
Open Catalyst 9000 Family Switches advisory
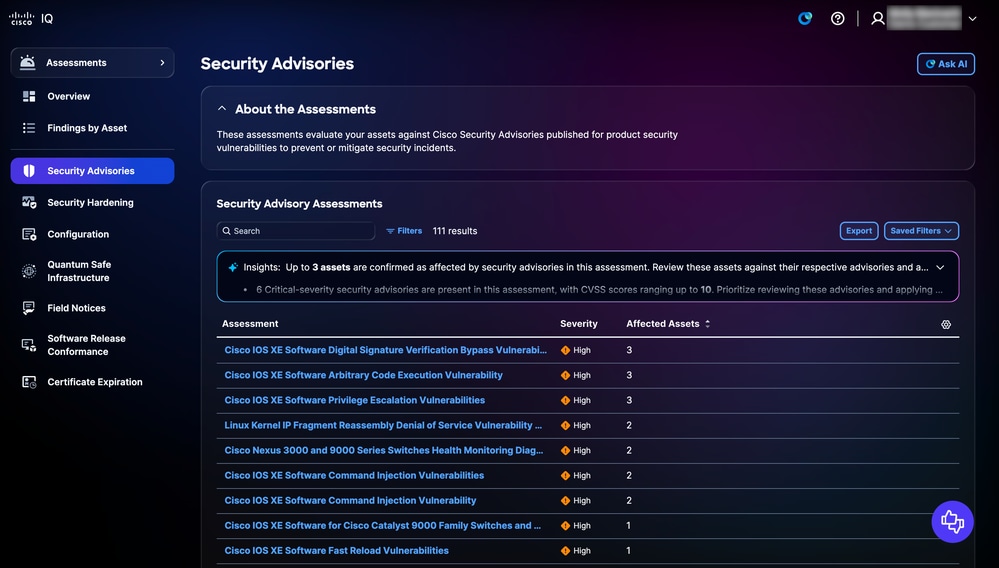coord(382,525)
